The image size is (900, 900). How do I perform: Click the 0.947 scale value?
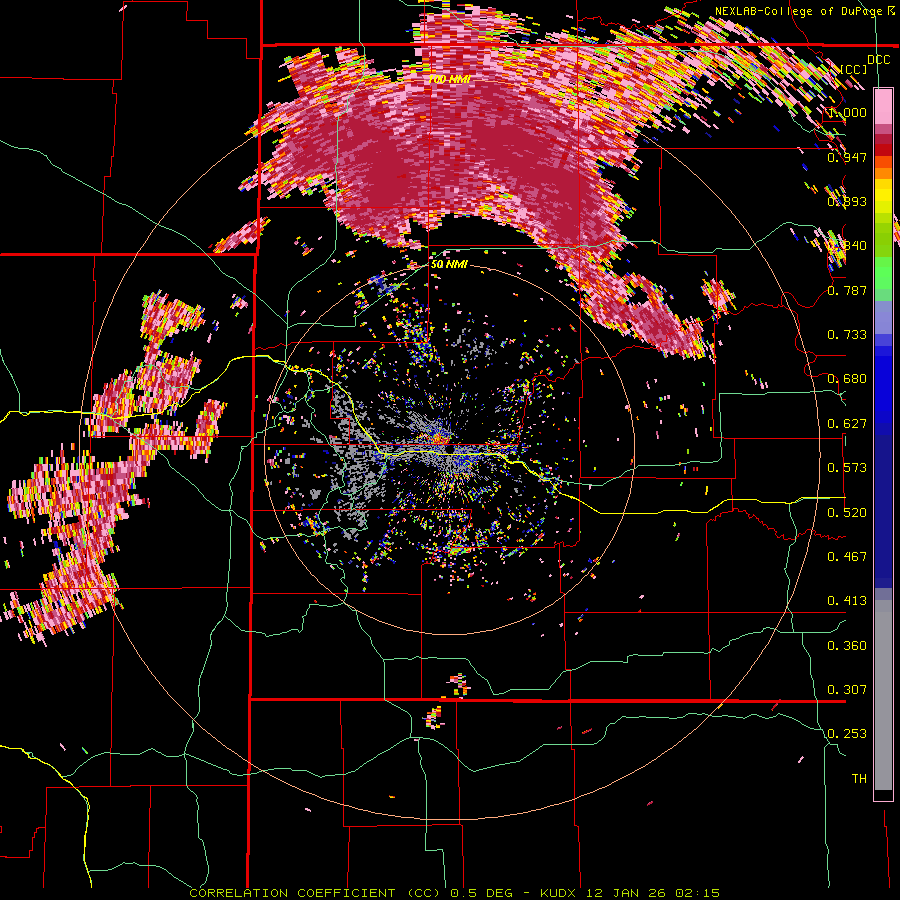(847, 157)
